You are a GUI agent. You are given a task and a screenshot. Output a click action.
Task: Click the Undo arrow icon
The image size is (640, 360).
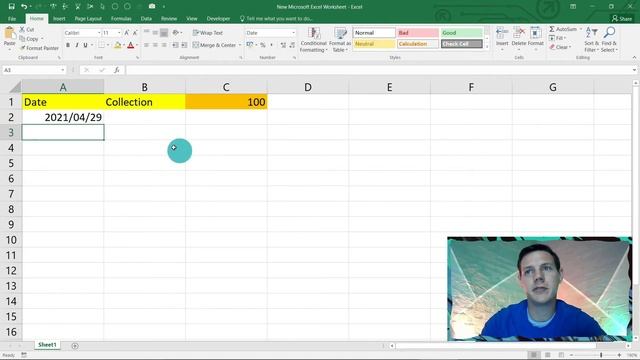point(24,7)
